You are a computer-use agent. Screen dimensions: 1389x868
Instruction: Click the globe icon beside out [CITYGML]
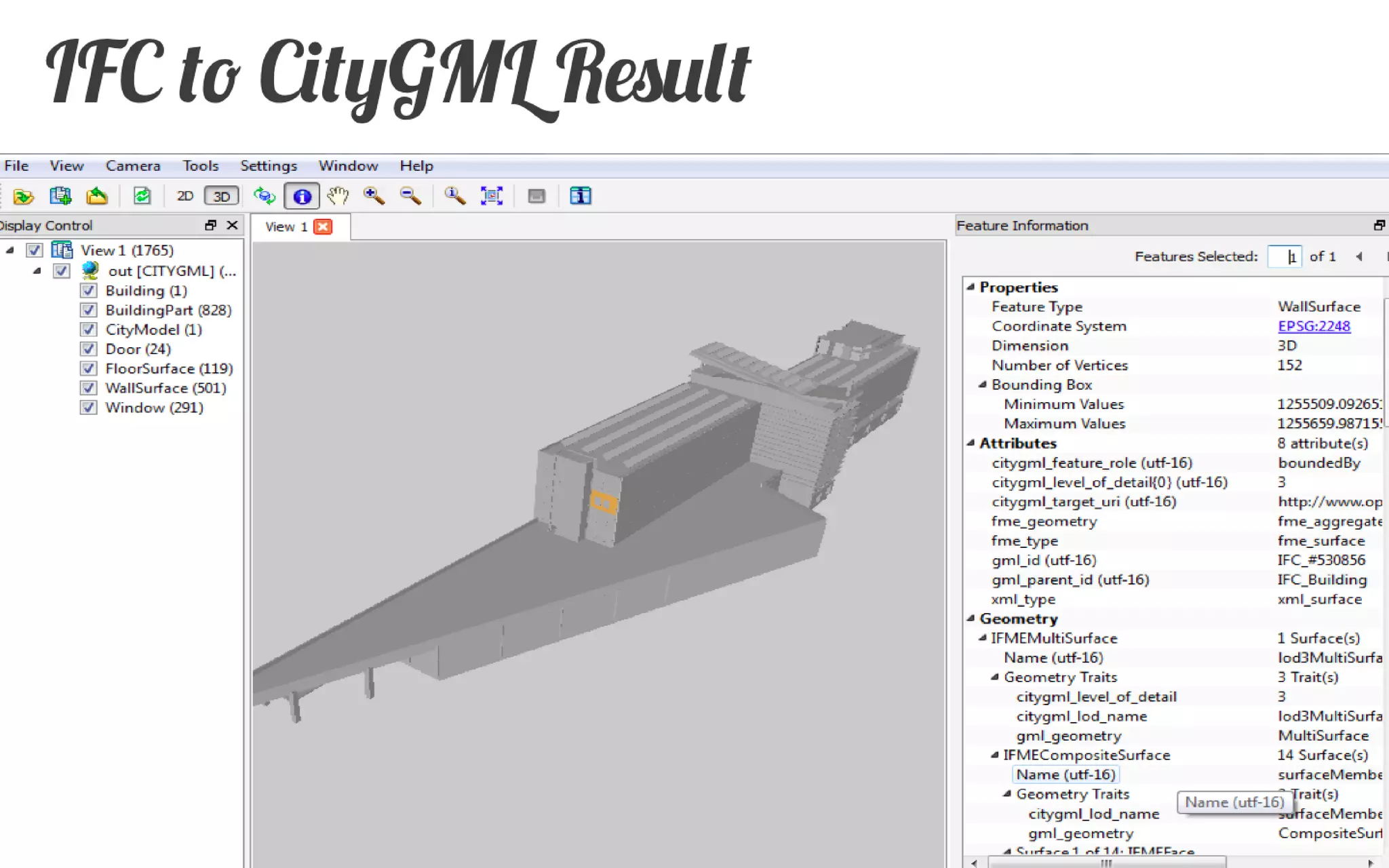coord(90,271)
